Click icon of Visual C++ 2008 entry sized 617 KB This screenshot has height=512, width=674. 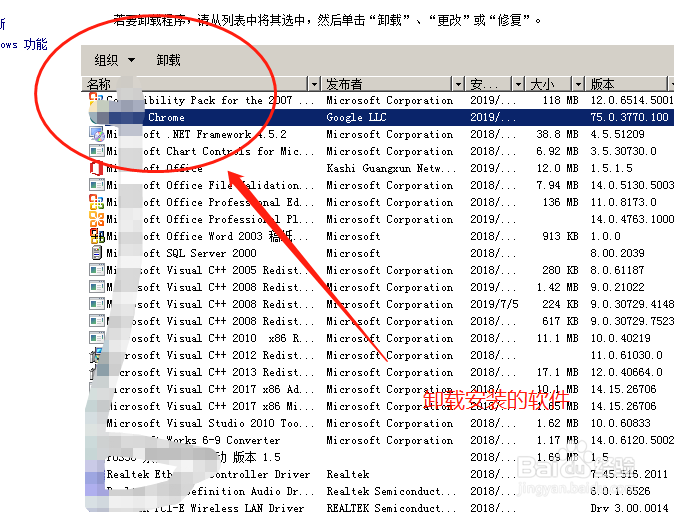tap(97, 321)
